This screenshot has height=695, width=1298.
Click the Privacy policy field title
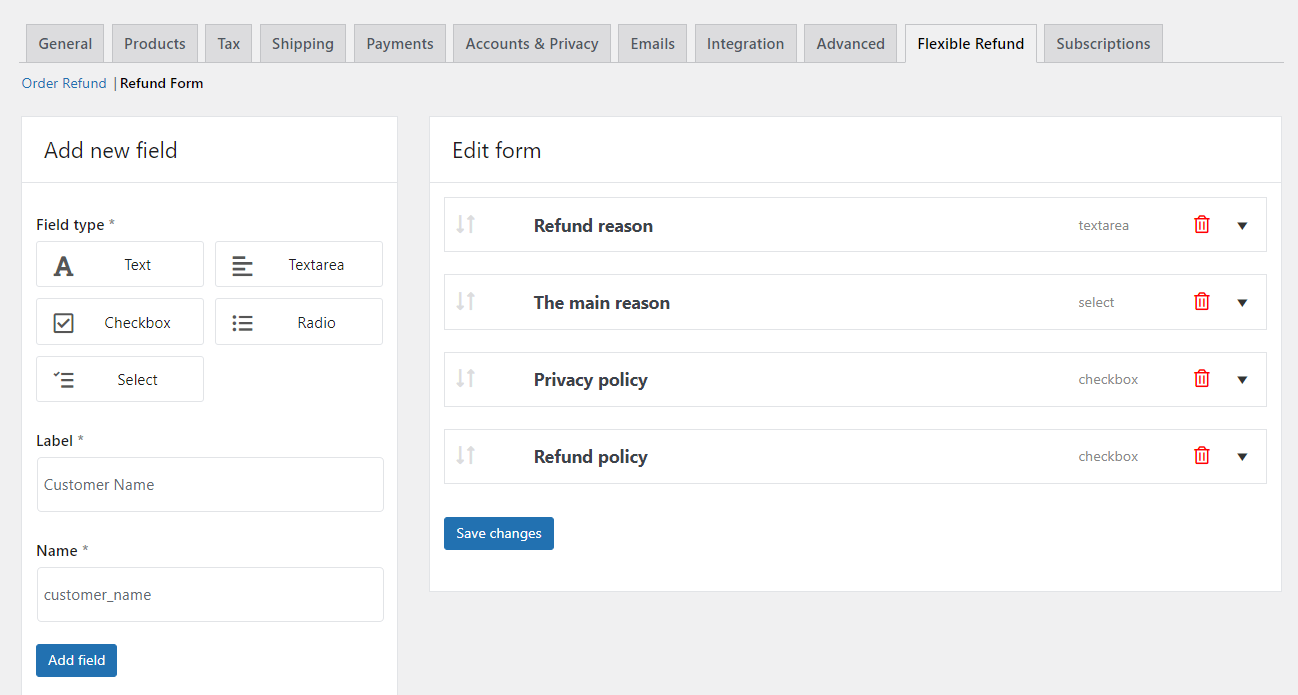(x=591, y=380)
